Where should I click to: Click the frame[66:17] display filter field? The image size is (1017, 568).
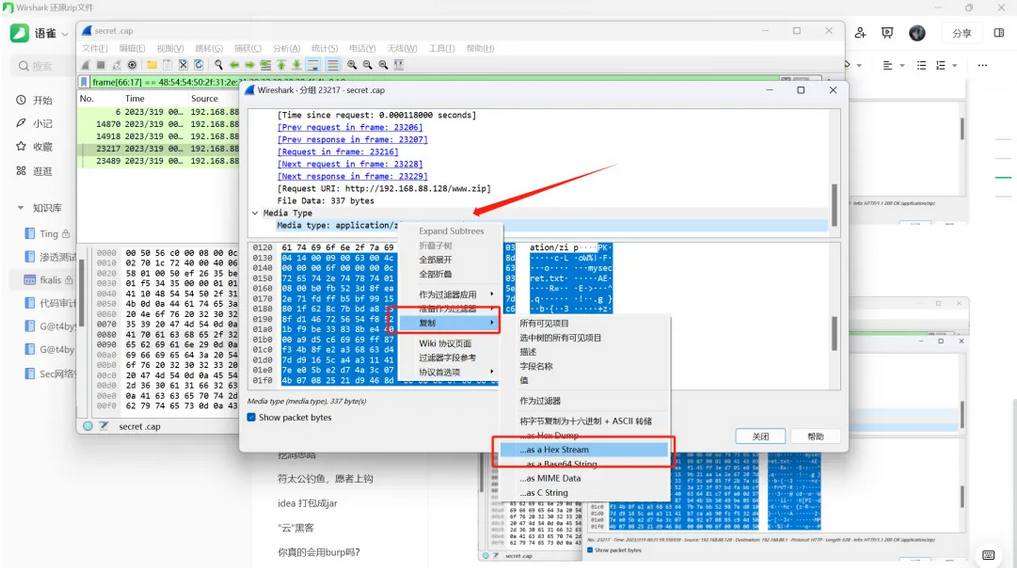(x=435, y=82)
